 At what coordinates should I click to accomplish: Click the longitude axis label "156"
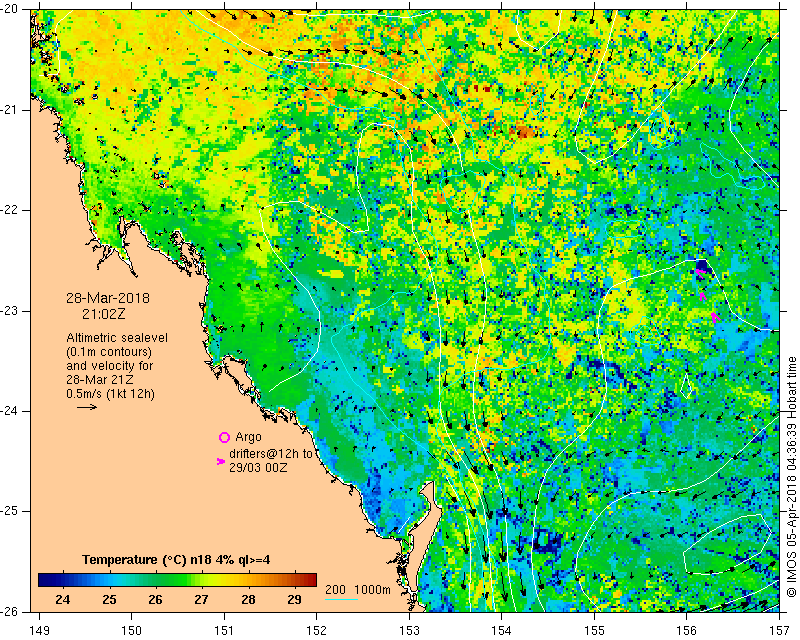click(x=687, y=631)
